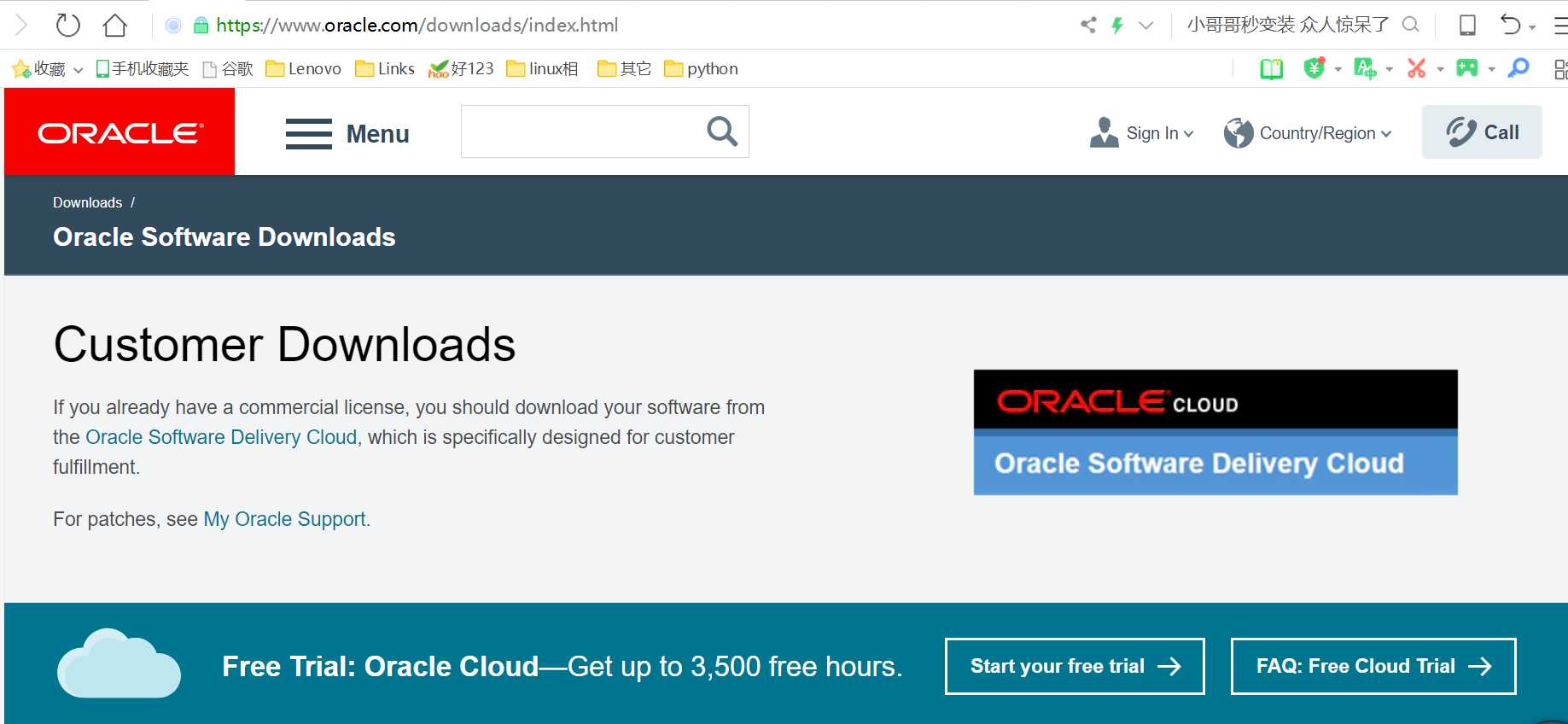1568x724 pixels.
Task: Click the share icon in address bar
Action: click(1088, 25)
